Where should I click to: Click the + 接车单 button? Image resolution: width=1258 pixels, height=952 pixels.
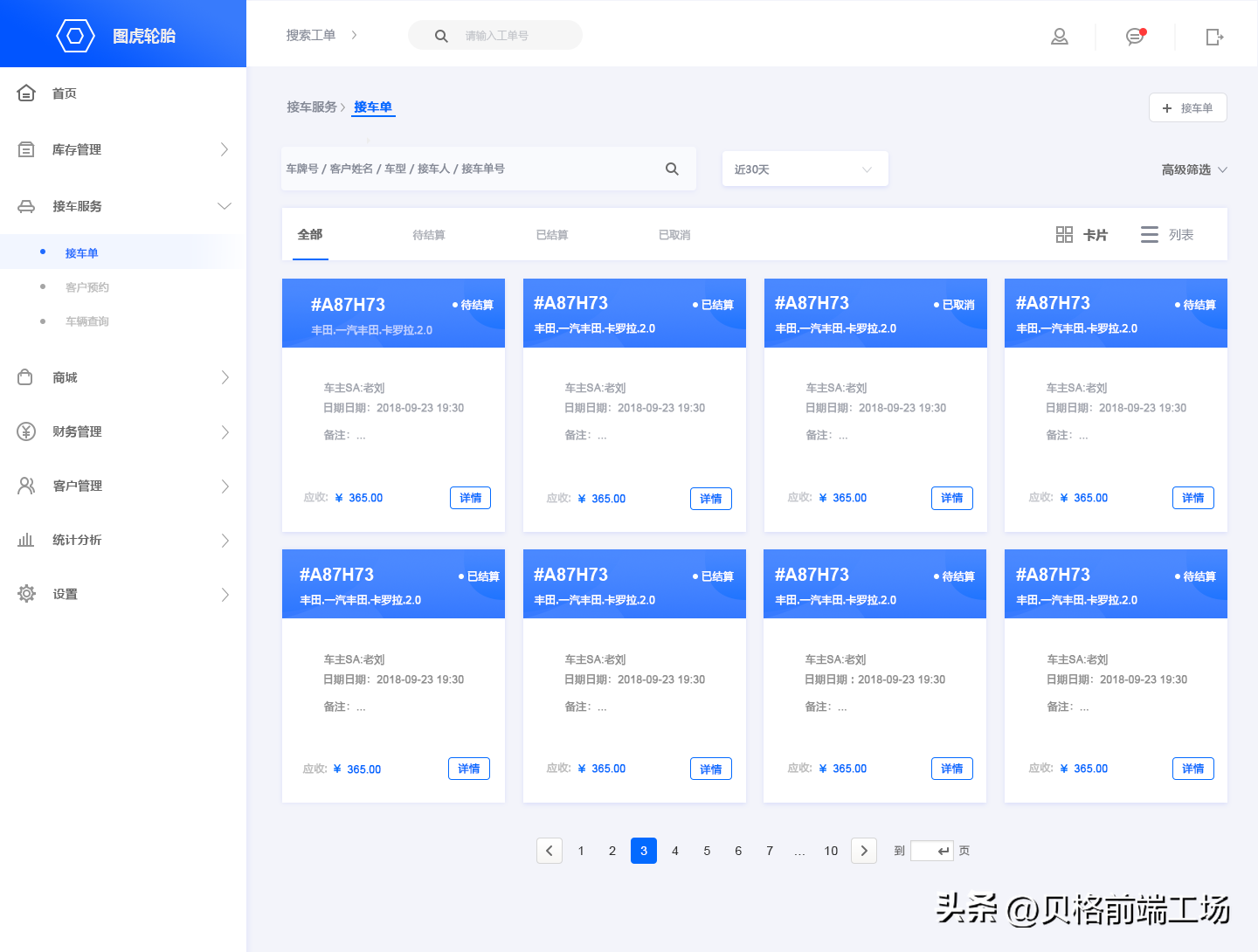(1187, 107)
